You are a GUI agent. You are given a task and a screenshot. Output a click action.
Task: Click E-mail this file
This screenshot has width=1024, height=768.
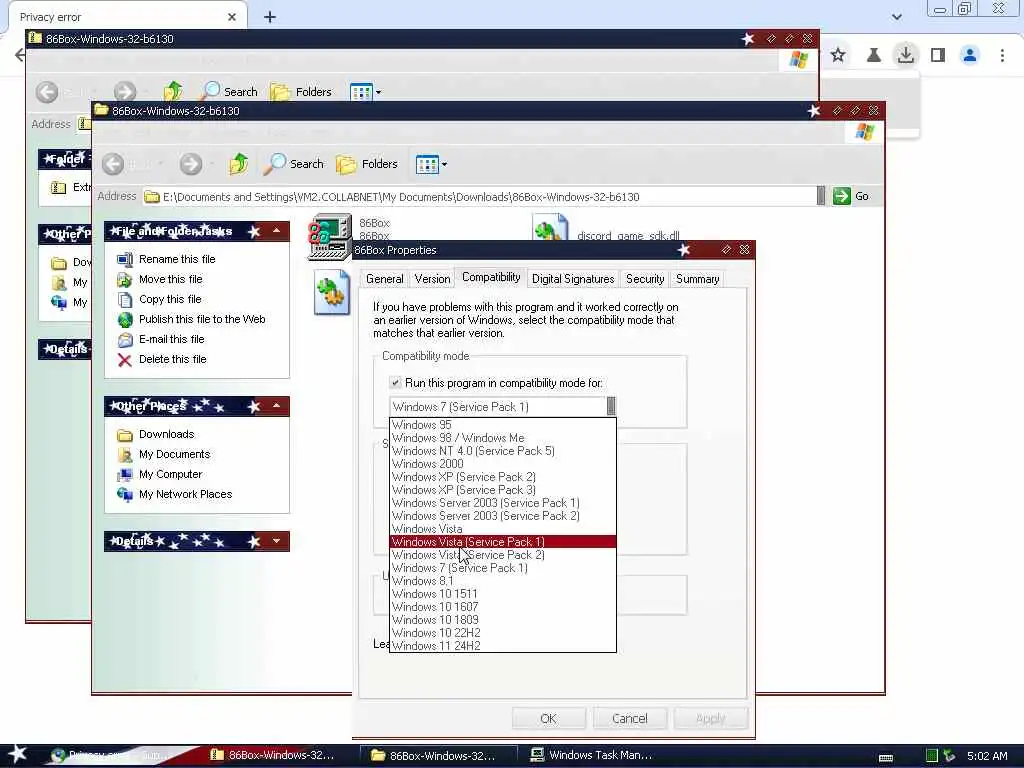161,340
